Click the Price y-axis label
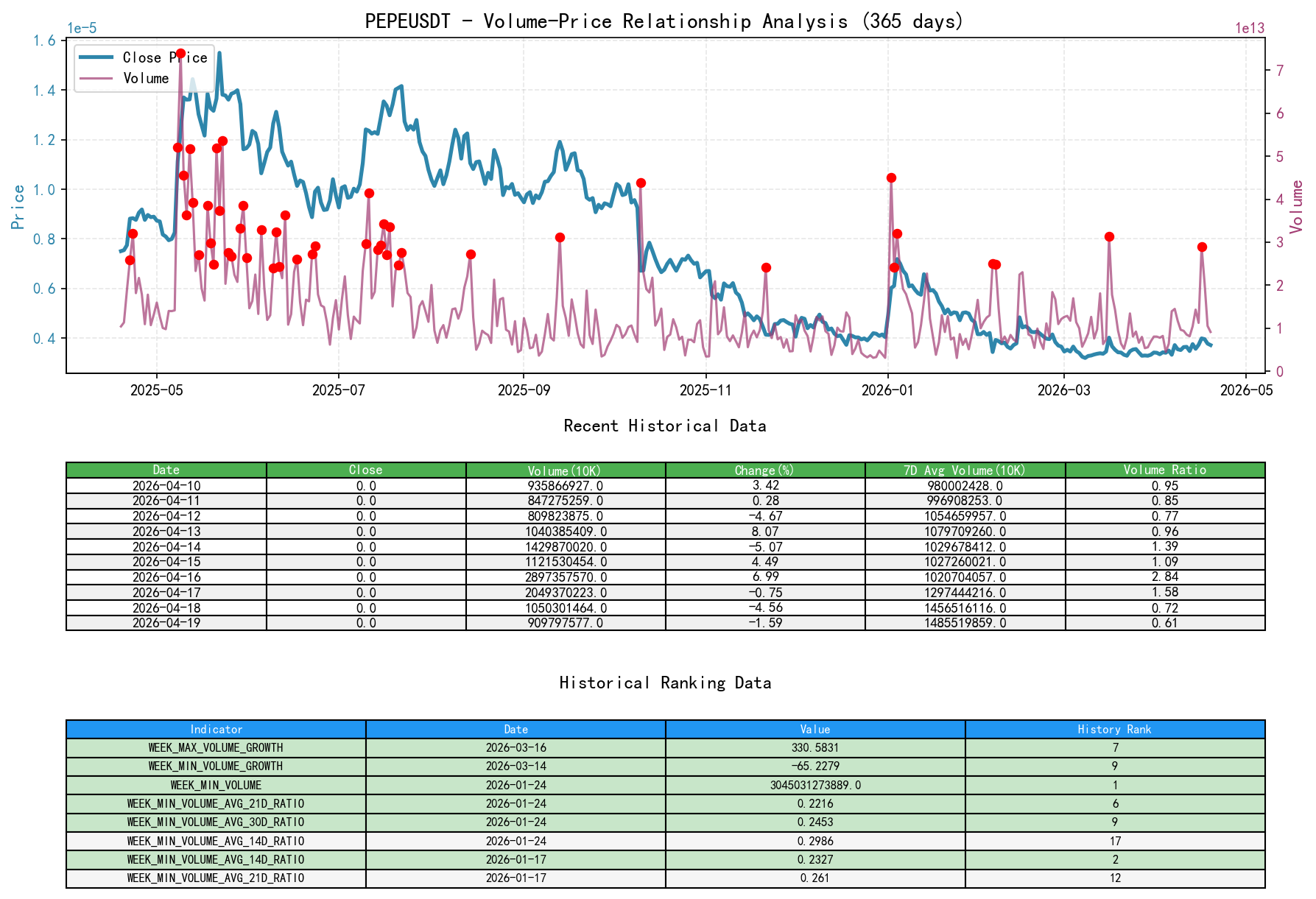 pos(18,207)
